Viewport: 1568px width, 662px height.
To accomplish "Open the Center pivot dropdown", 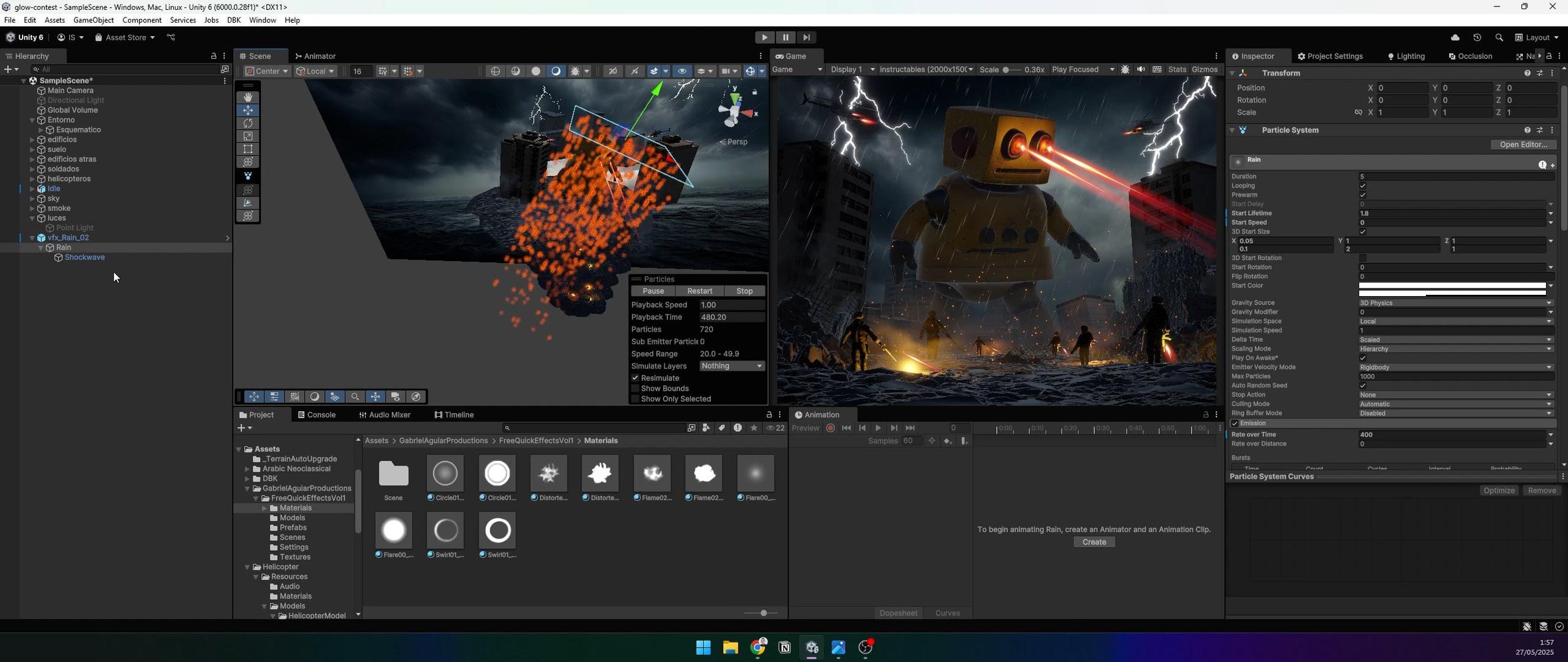I will point(267,71).
